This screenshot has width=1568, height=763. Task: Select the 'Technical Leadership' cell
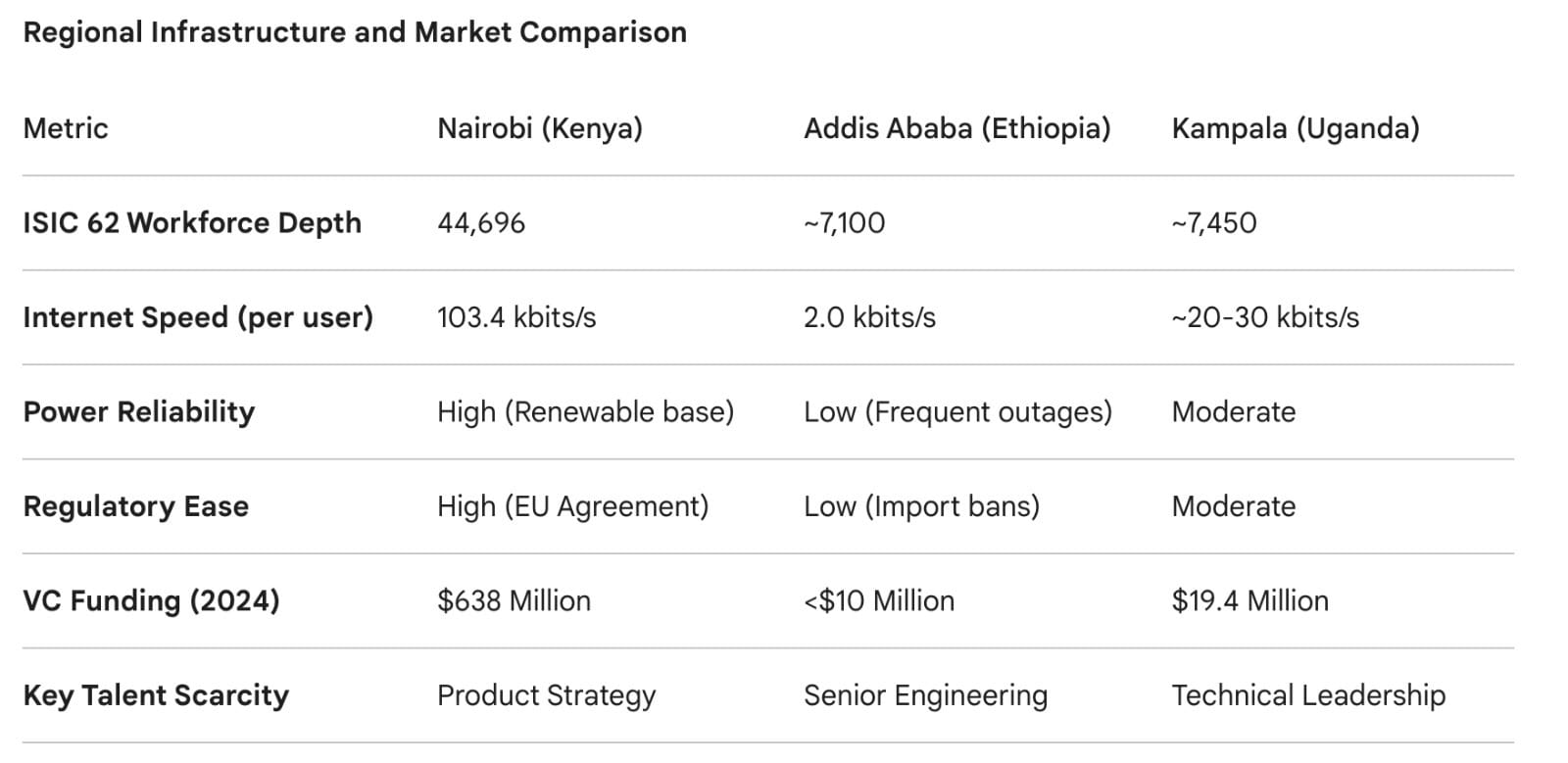tap(1307, 695)
